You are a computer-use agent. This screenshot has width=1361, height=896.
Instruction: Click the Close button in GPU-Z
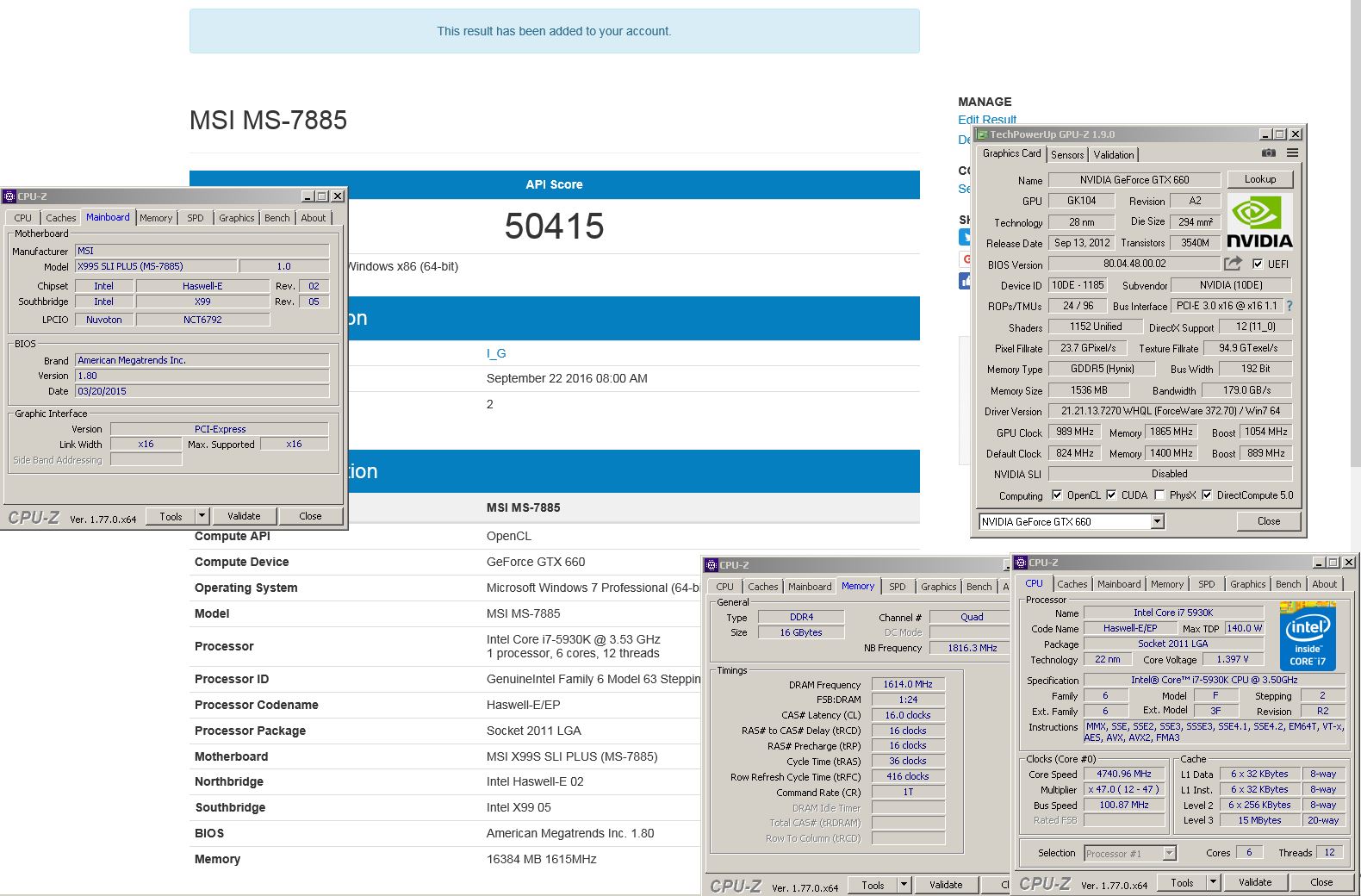pos(1269,521)
